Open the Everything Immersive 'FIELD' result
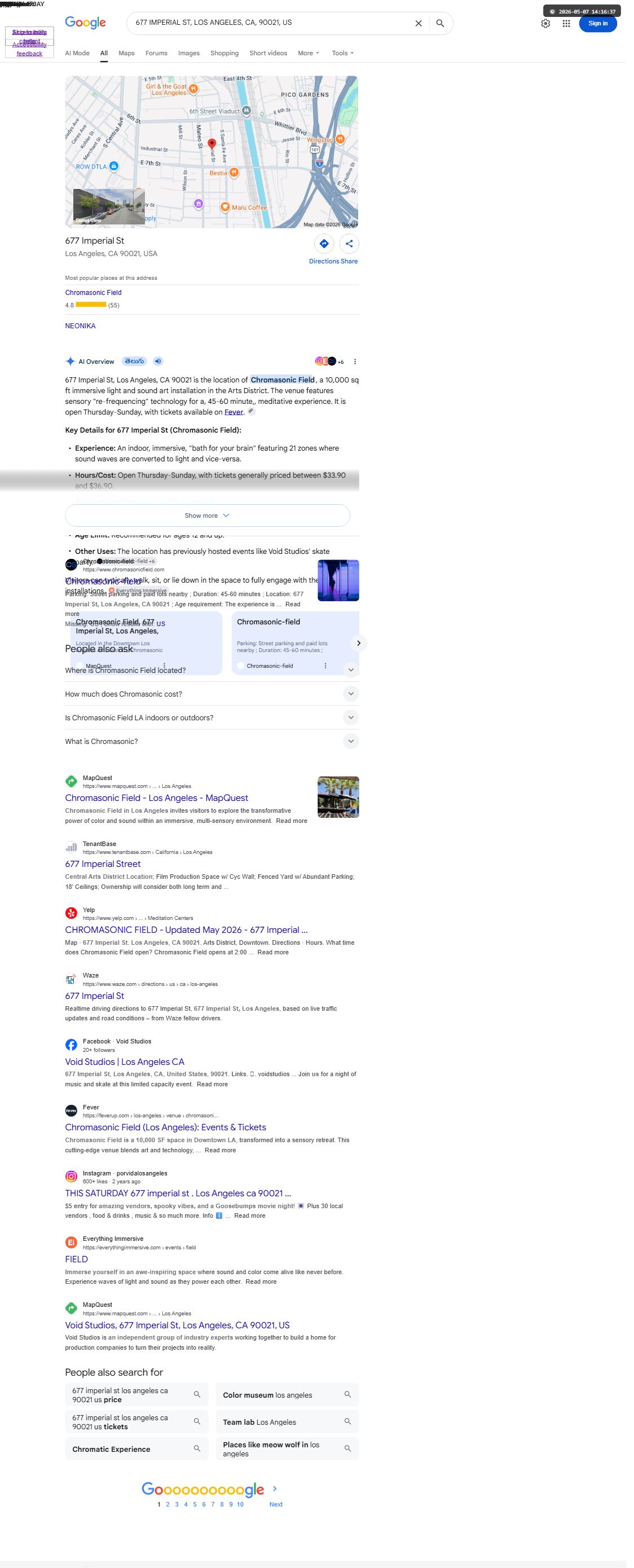Image resolution: width=634 pixels, height=1568 pixels. pyautogui.click(x=77, y=1259)
